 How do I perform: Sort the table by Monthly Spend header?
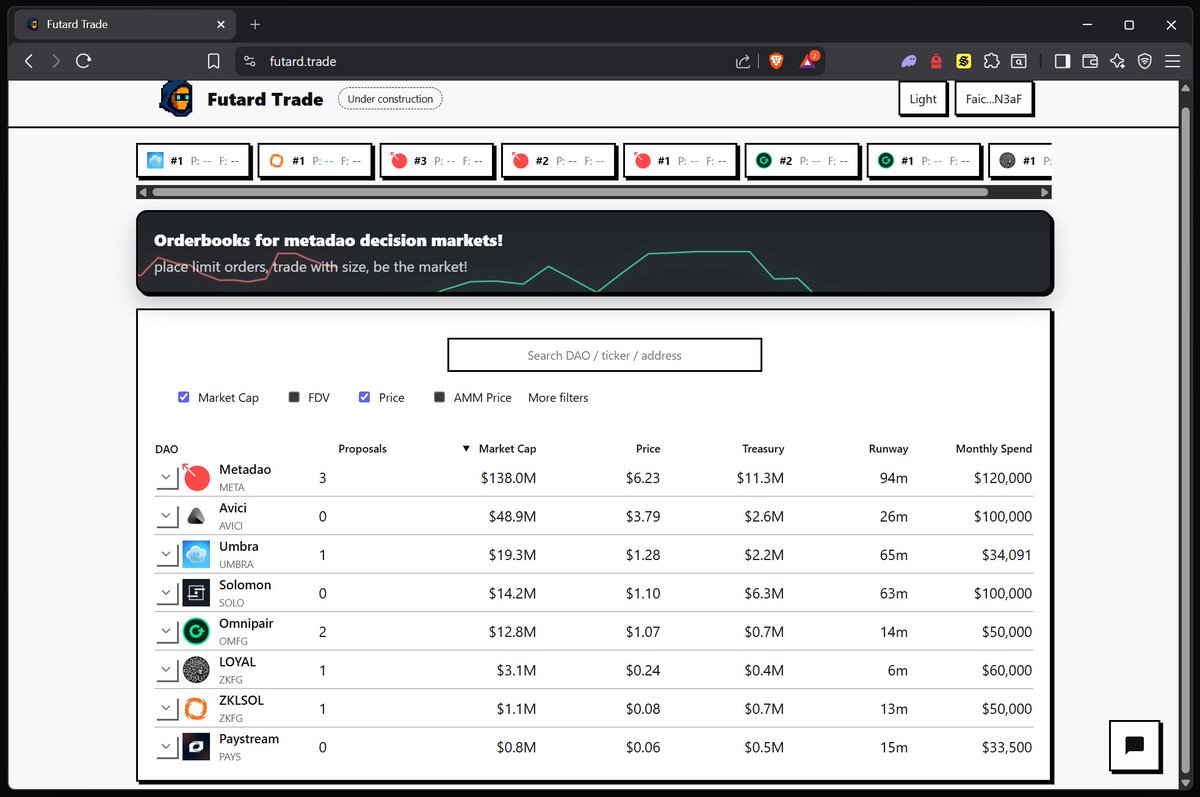(993, 449)
